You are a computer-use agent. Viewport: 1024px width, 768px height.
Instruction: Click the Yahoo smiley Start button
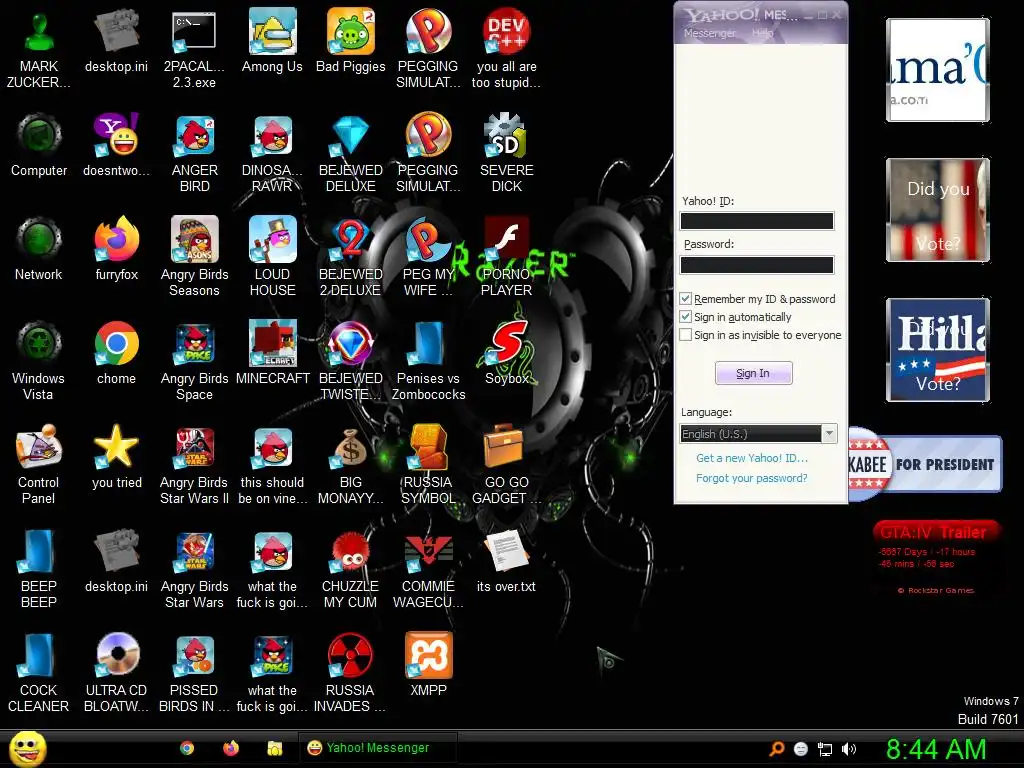pos(27,748)
